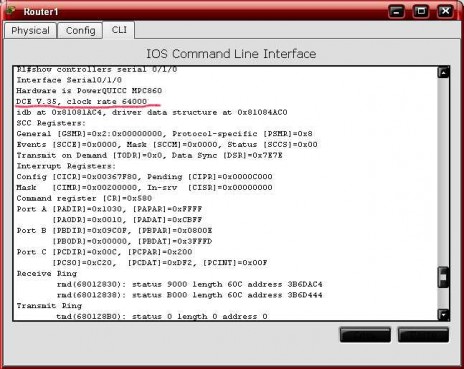Click 'DCE V.35, clock rate 64000' line
The image size is (464, 369).
coord(82,101)
